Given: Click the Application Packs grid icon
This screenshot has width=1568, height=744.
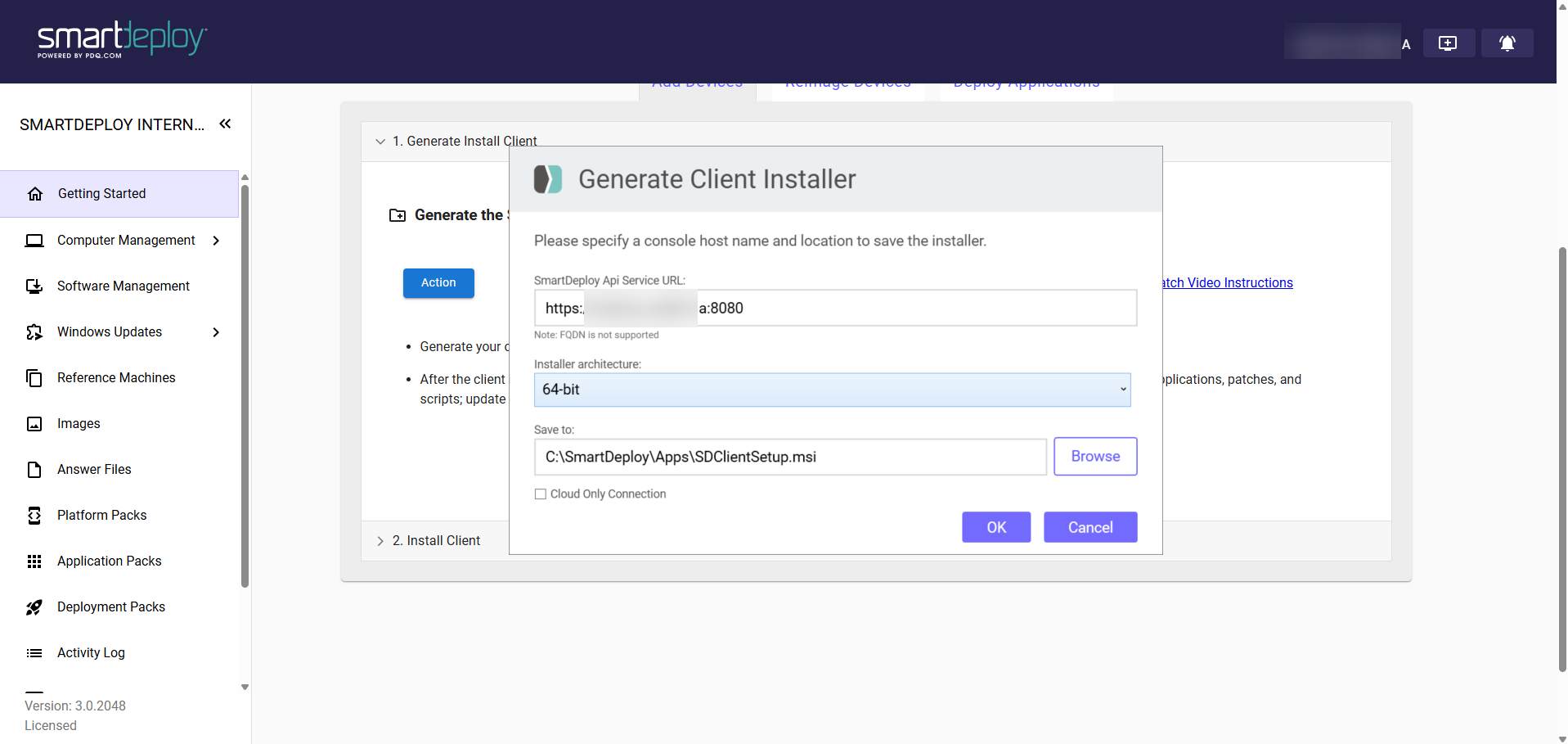Looking at the screenshot, I should click(x=34, y=561).
